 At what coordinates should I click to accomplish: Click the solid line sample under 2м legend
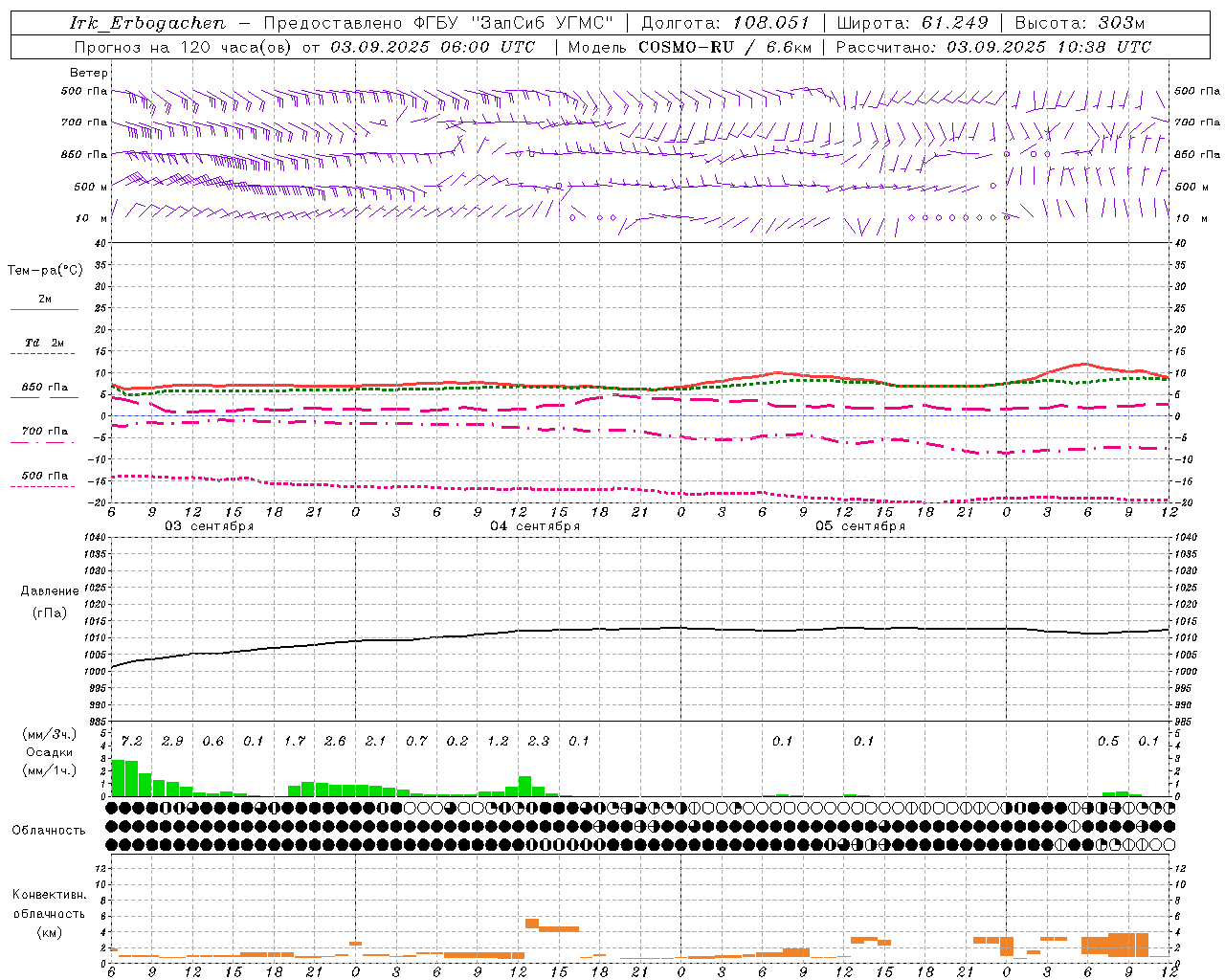click(44, 310)
